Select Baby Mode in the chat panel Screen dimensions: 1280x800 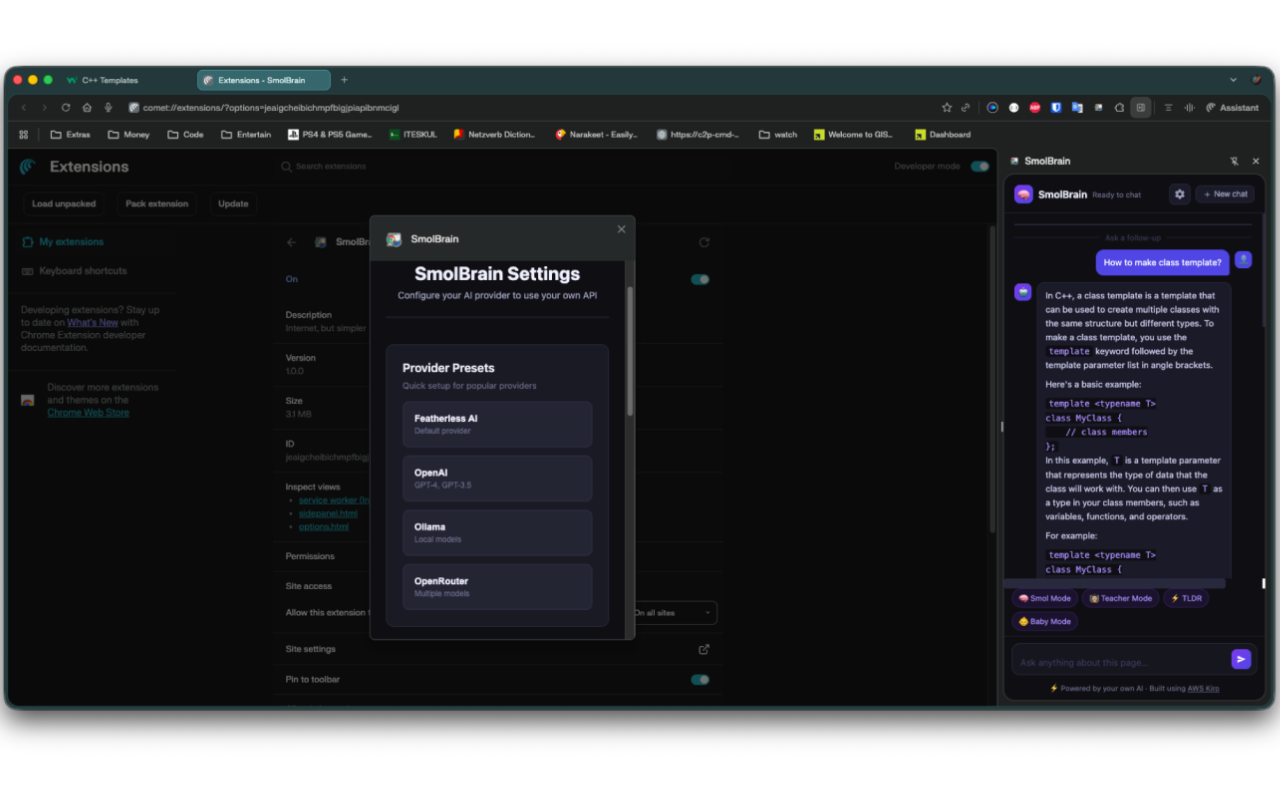pyautogui.click(x=1043, y=621)
